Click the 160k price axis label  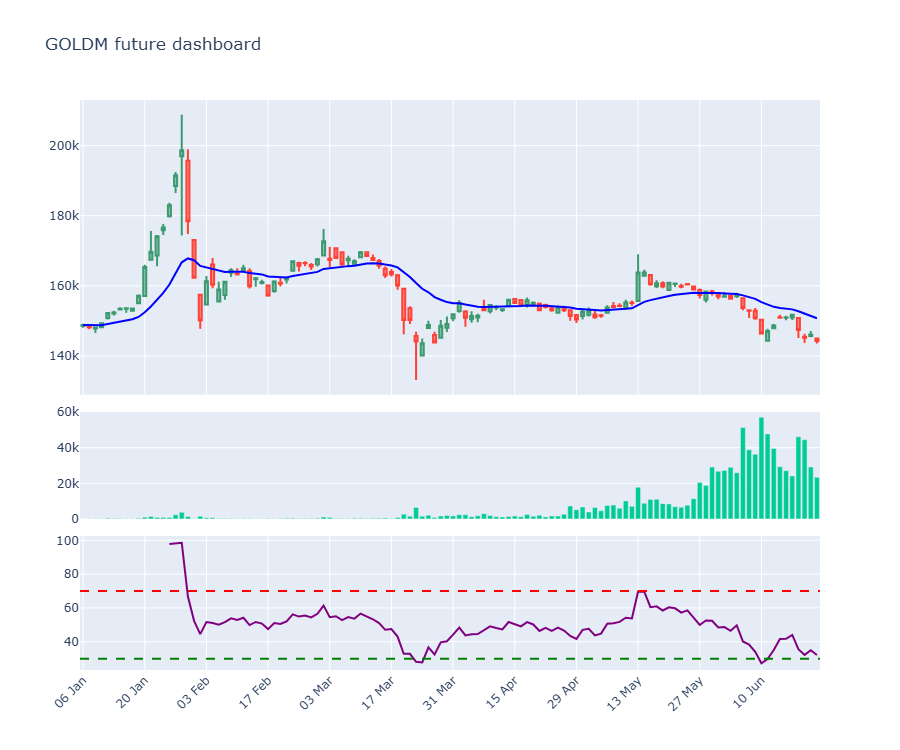point(64,286)
